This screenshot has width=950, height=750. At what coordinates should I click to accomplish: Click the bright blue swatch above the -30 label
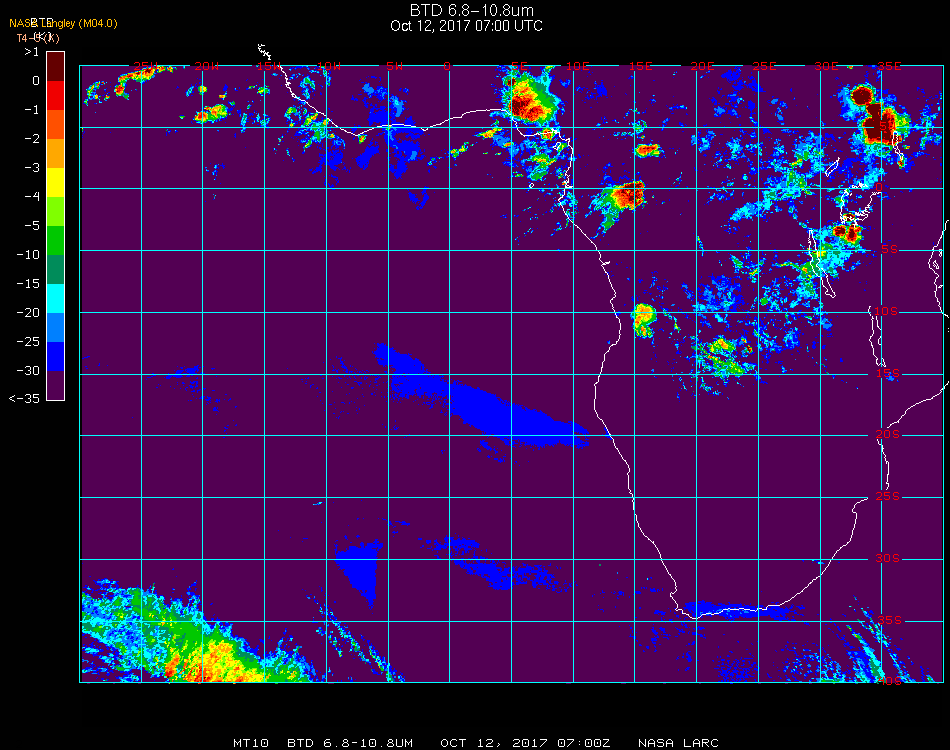point(55,357)
